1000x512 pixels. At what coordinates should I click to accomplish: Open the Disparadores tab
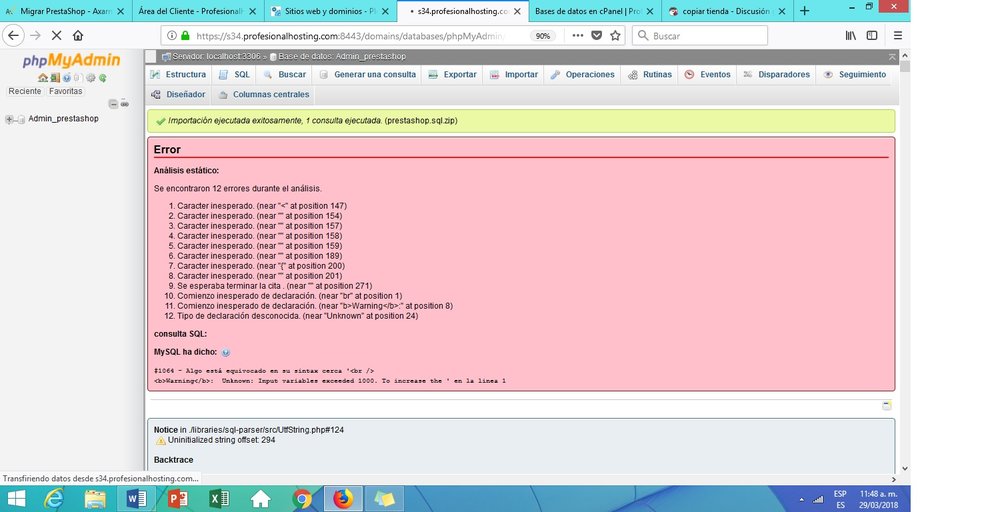click(x=776, y=75)
